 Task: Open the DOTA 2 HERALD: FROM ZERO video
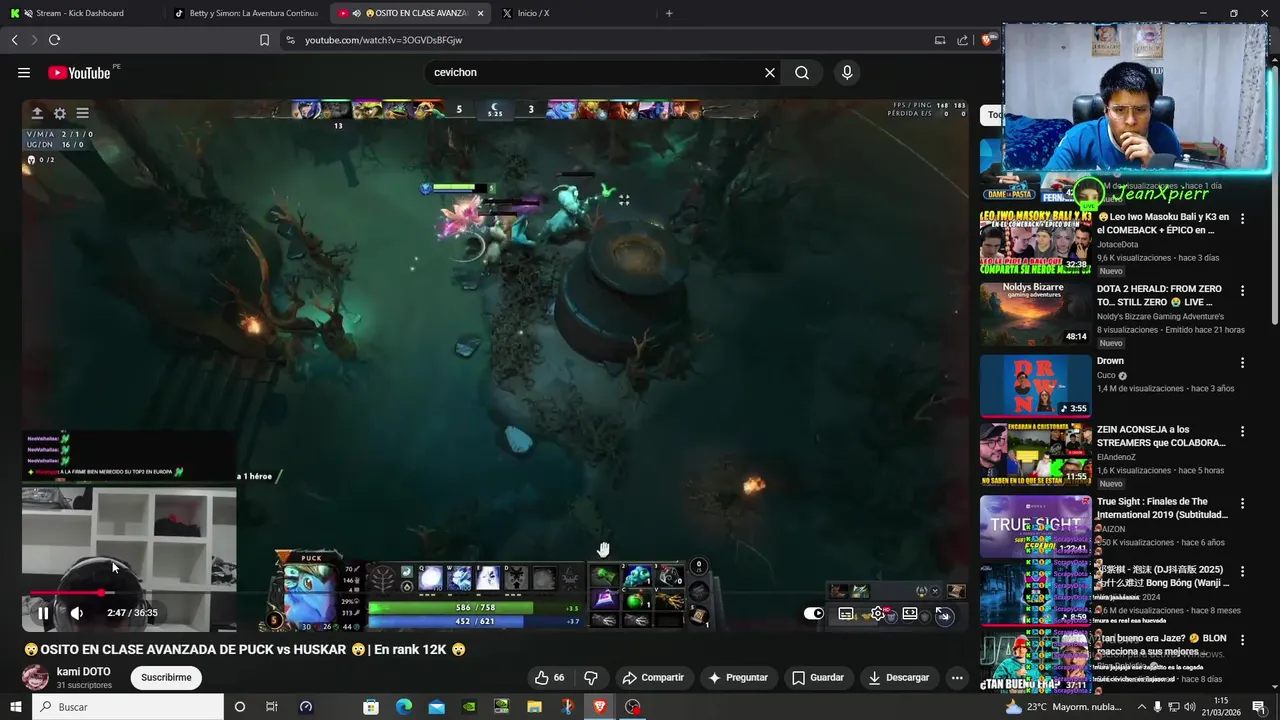tap(1035, 314)
